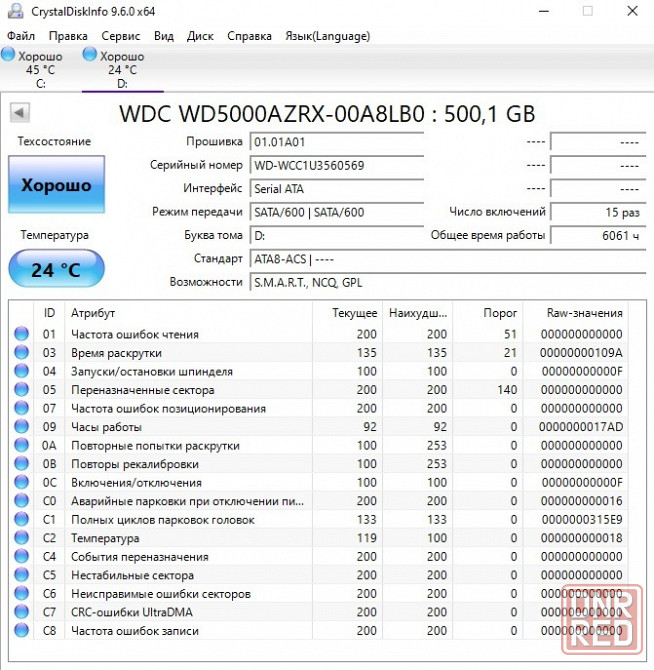
Task: Open the Правка menu
Action: click(68, 36)
